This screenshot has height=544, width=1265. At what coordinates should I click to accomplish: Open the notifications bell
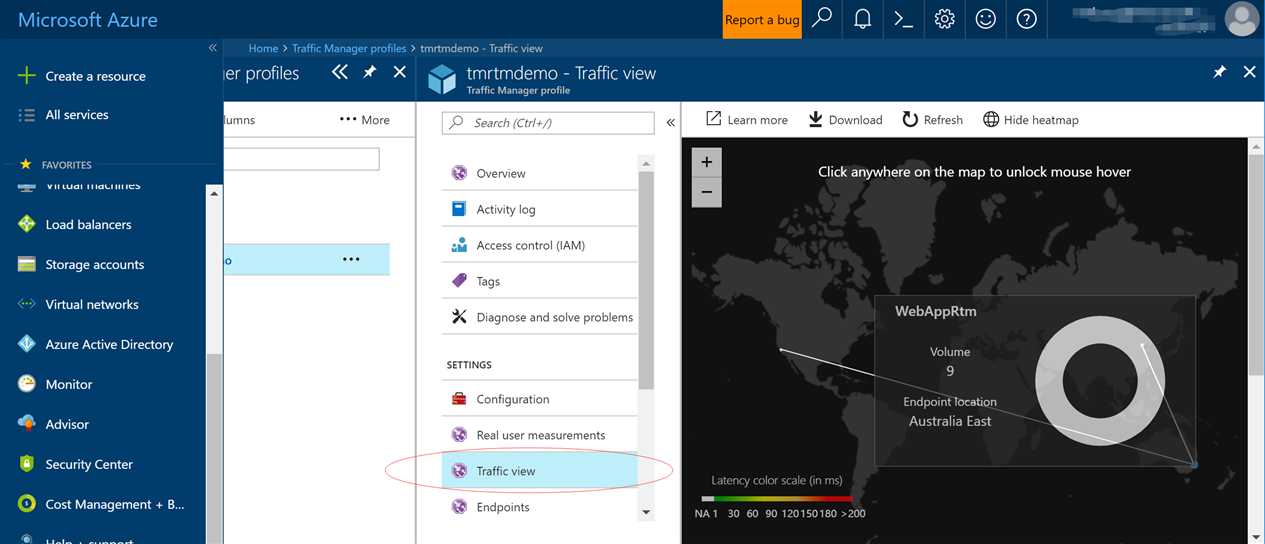pyautogui.click(x=863, y=19)
